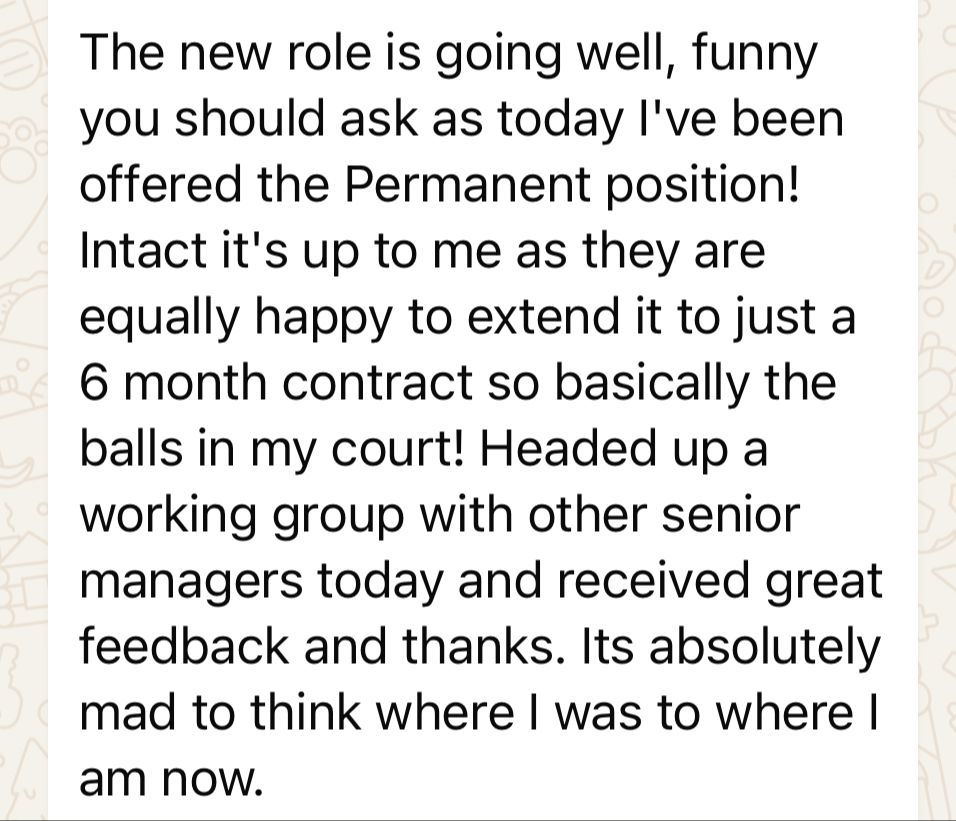Select the word "basically" in the bubble
The image size is (956, 821).
[x=652, y=385]
